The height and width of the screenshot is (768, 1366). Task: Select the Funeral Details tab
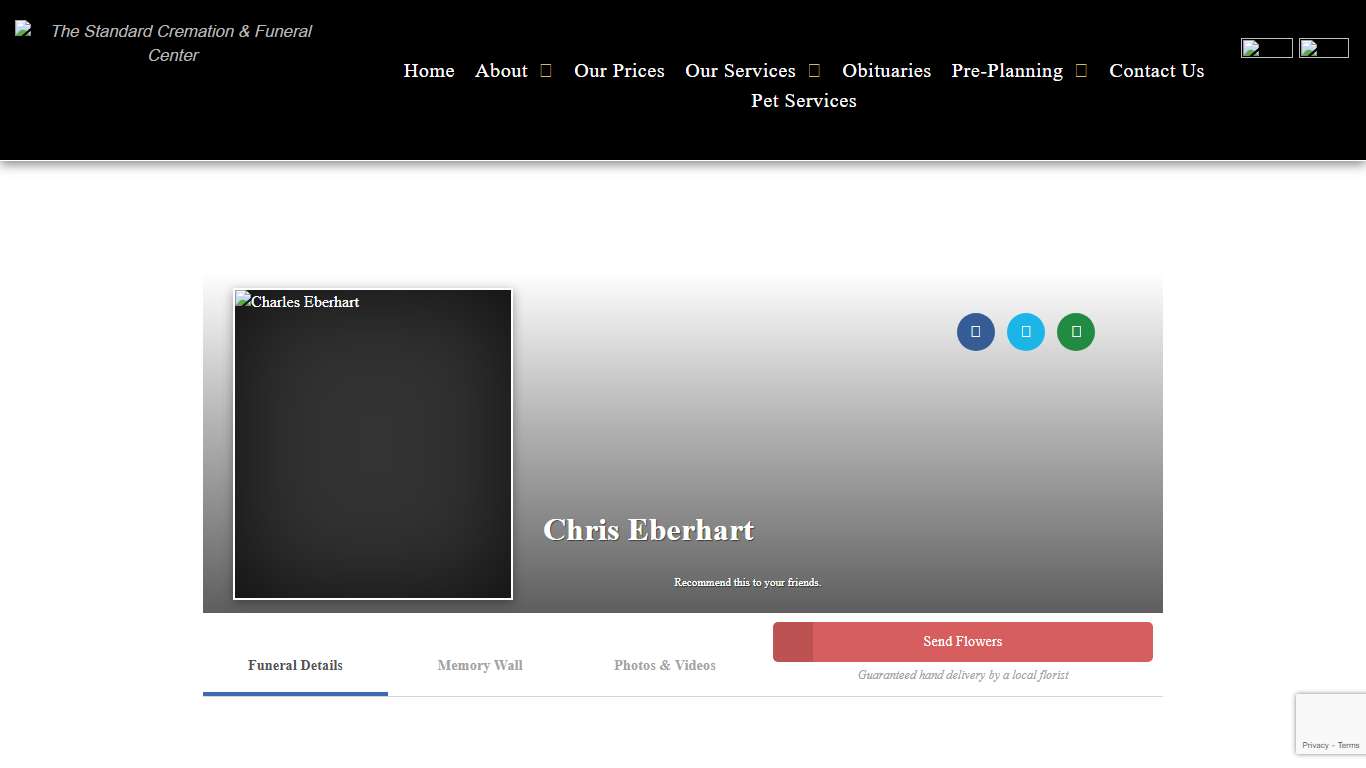(295, 665)
